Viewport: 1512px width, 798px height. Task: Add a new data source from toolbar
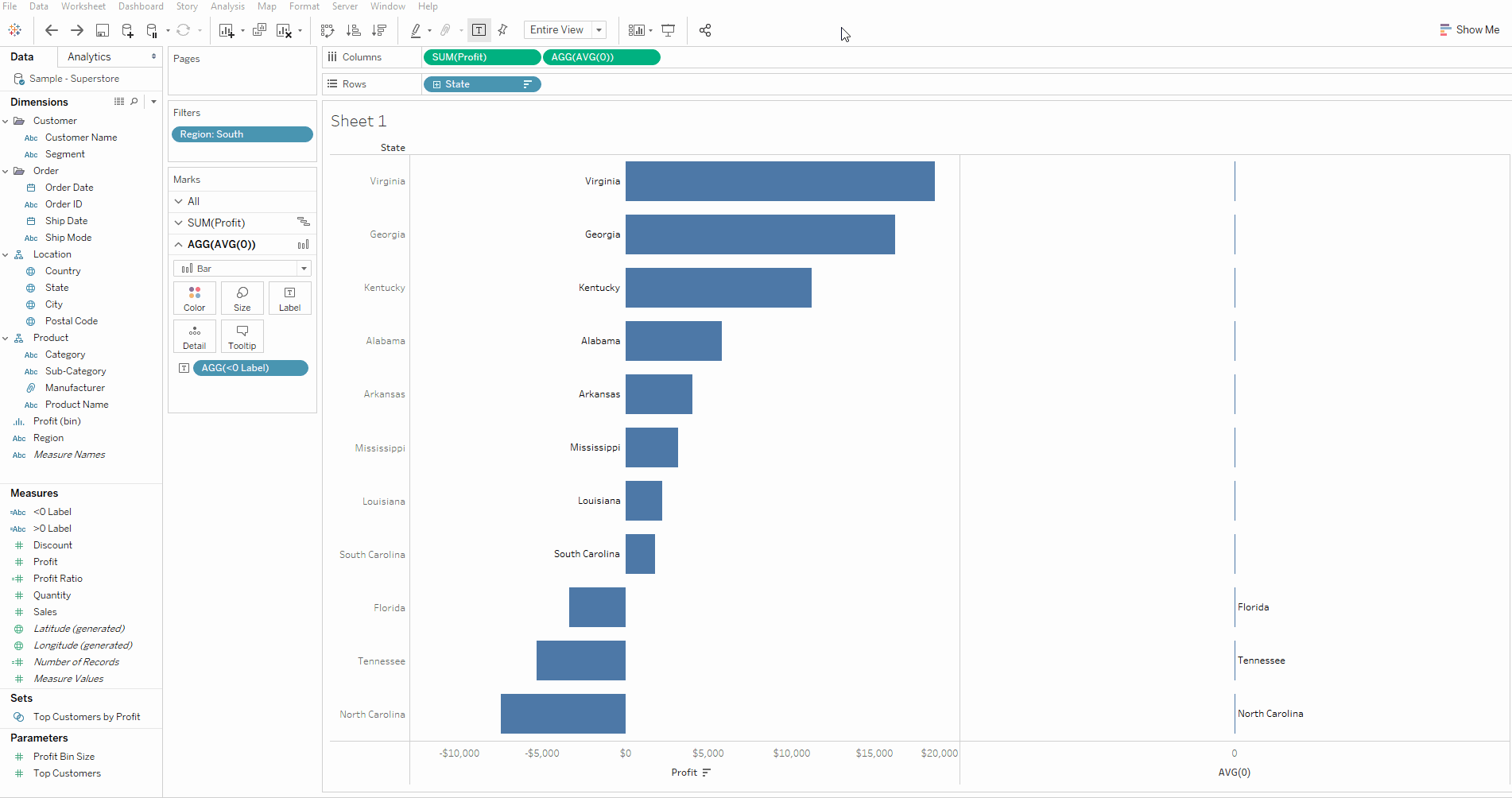[x=127, y=30]
